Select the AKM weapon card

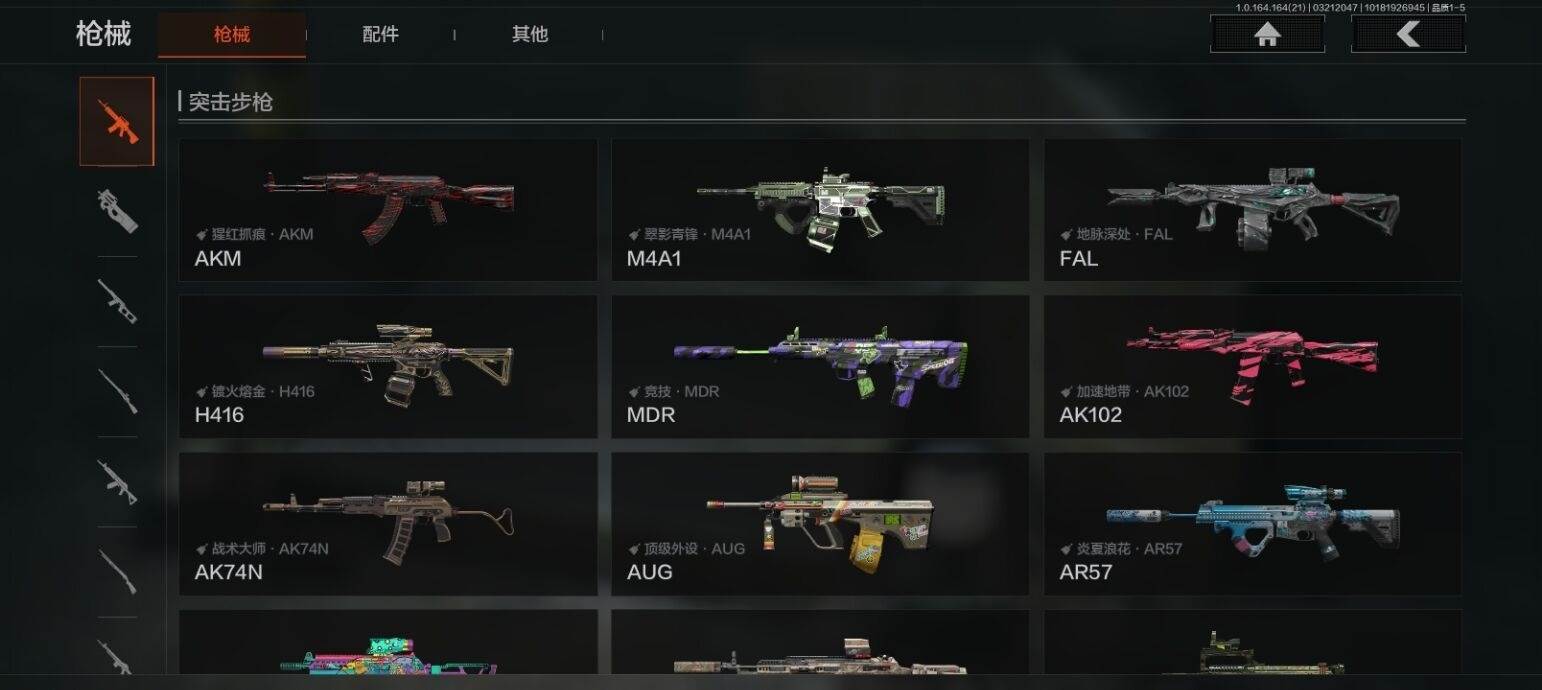pos(388,210)
